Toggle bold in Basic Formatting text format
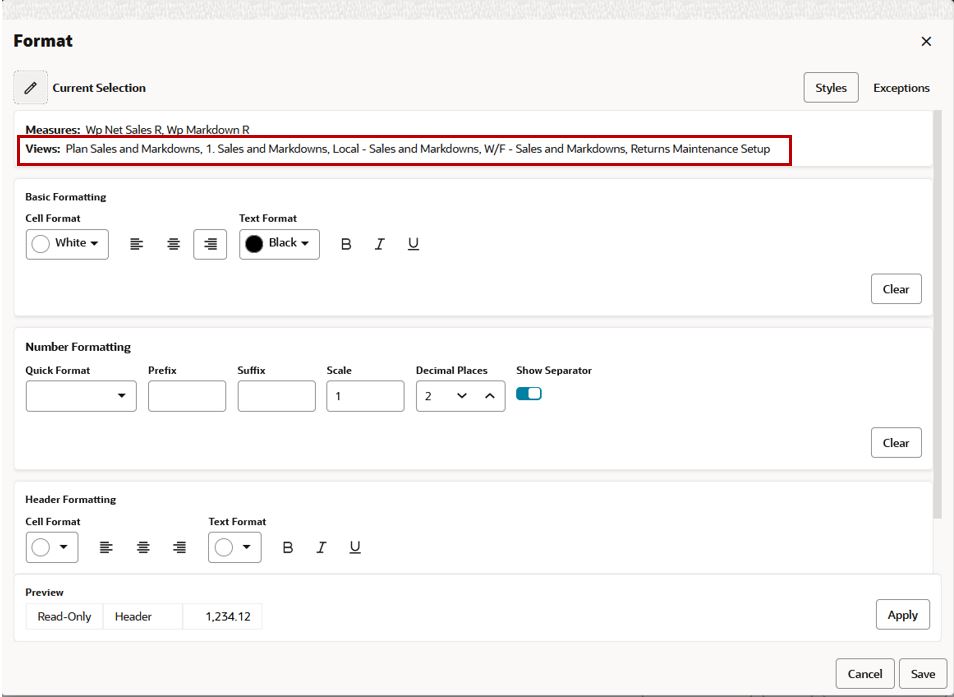This screenshot has width=954, height=697. tap(346, 244)
